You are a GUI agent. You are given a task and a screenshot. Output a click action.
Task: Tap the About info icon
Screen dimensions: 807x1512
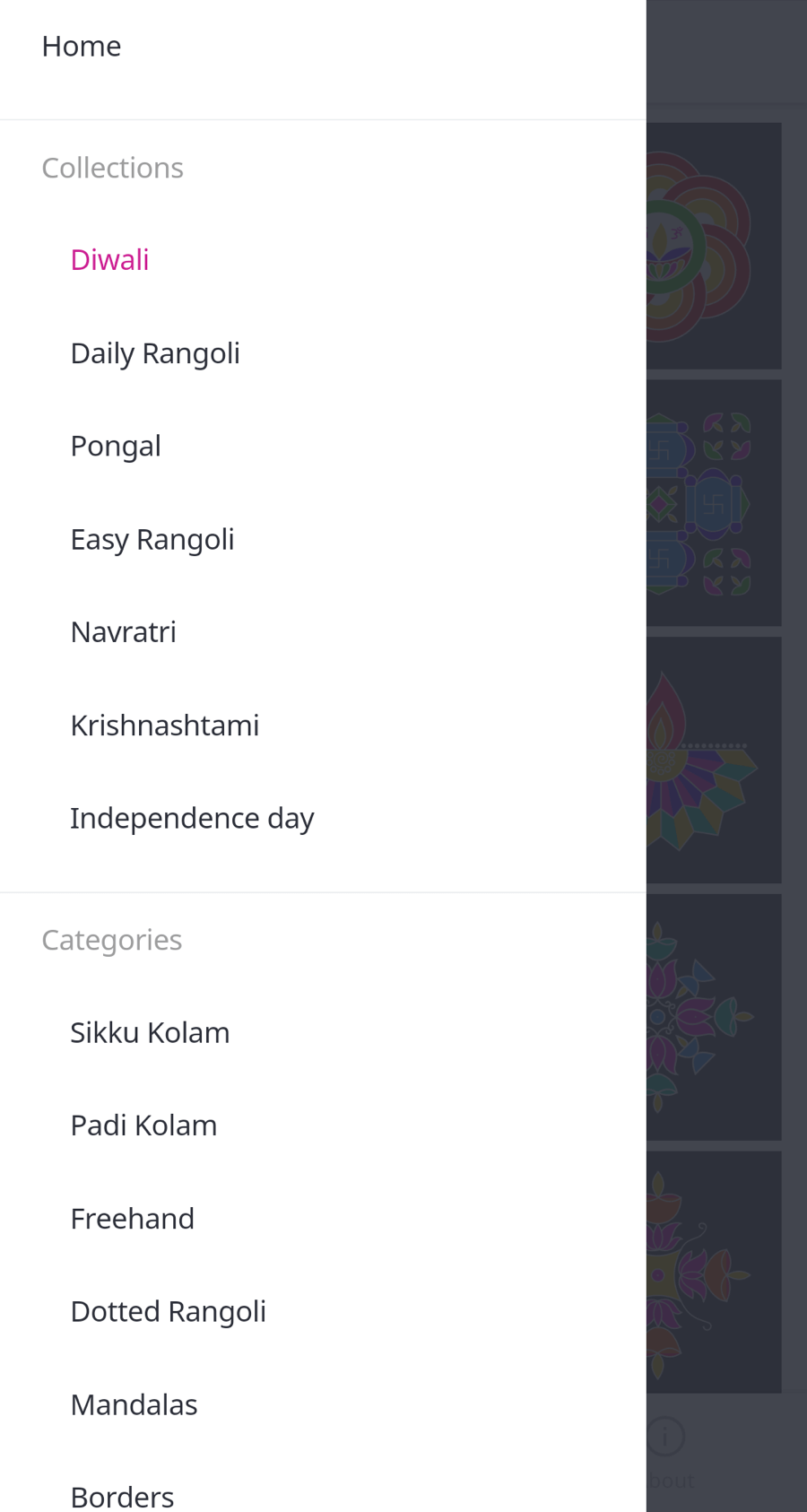tap(665, 1436)
